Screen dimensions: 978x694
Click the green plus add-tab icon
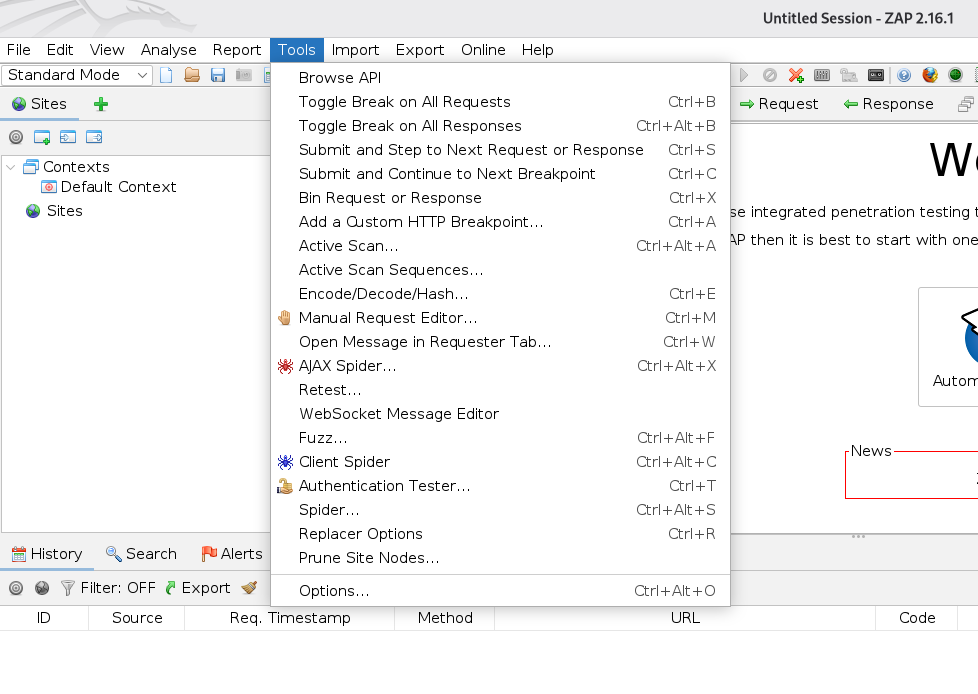tap(101, 104)
